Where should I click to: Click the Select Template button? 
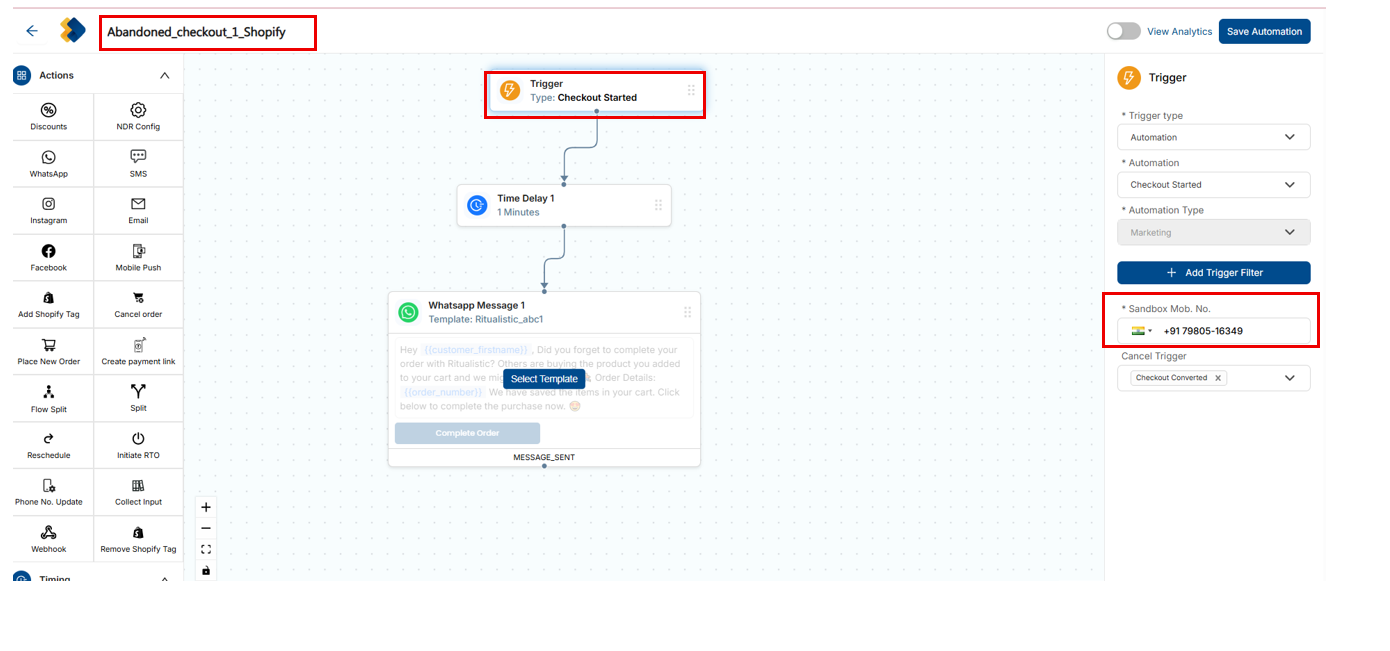point(544,379)
